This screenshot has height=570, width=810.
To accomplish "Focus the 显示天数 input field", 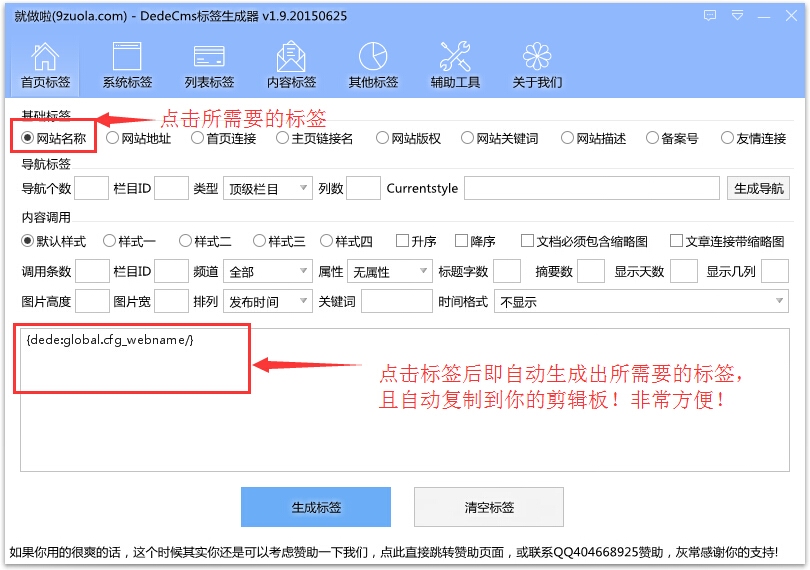I will coord(684,271).
